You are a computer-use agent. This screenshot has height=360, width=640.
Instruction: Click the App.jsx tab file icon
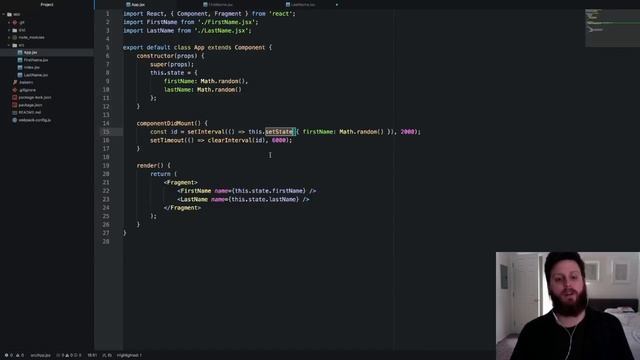[128, 4]
